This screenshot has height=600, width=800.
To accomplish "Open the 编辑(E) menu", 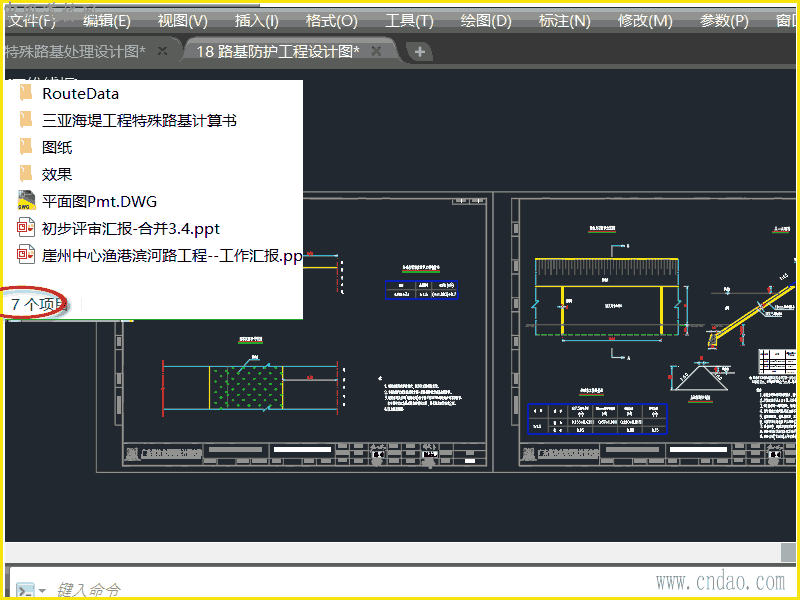I will tap(107, 21).
